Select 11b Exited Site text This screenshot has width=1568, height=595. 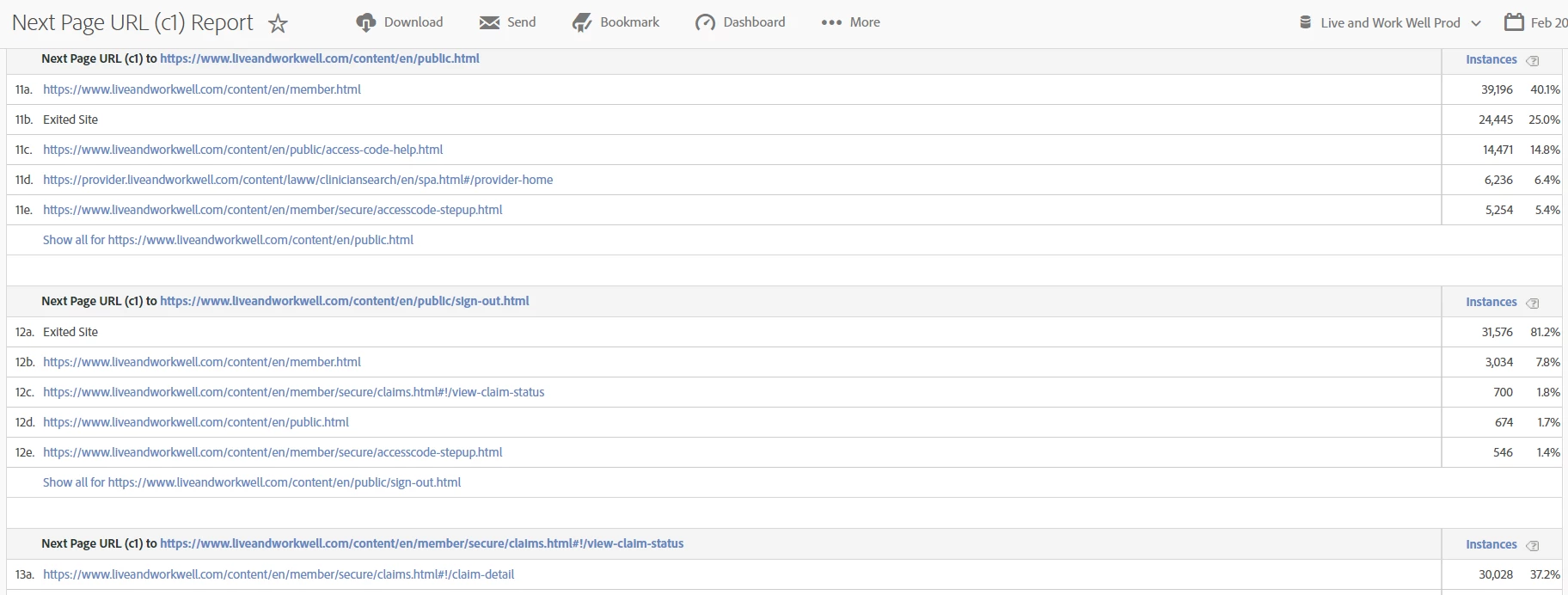pyautogui.click(x=70, y=120)
